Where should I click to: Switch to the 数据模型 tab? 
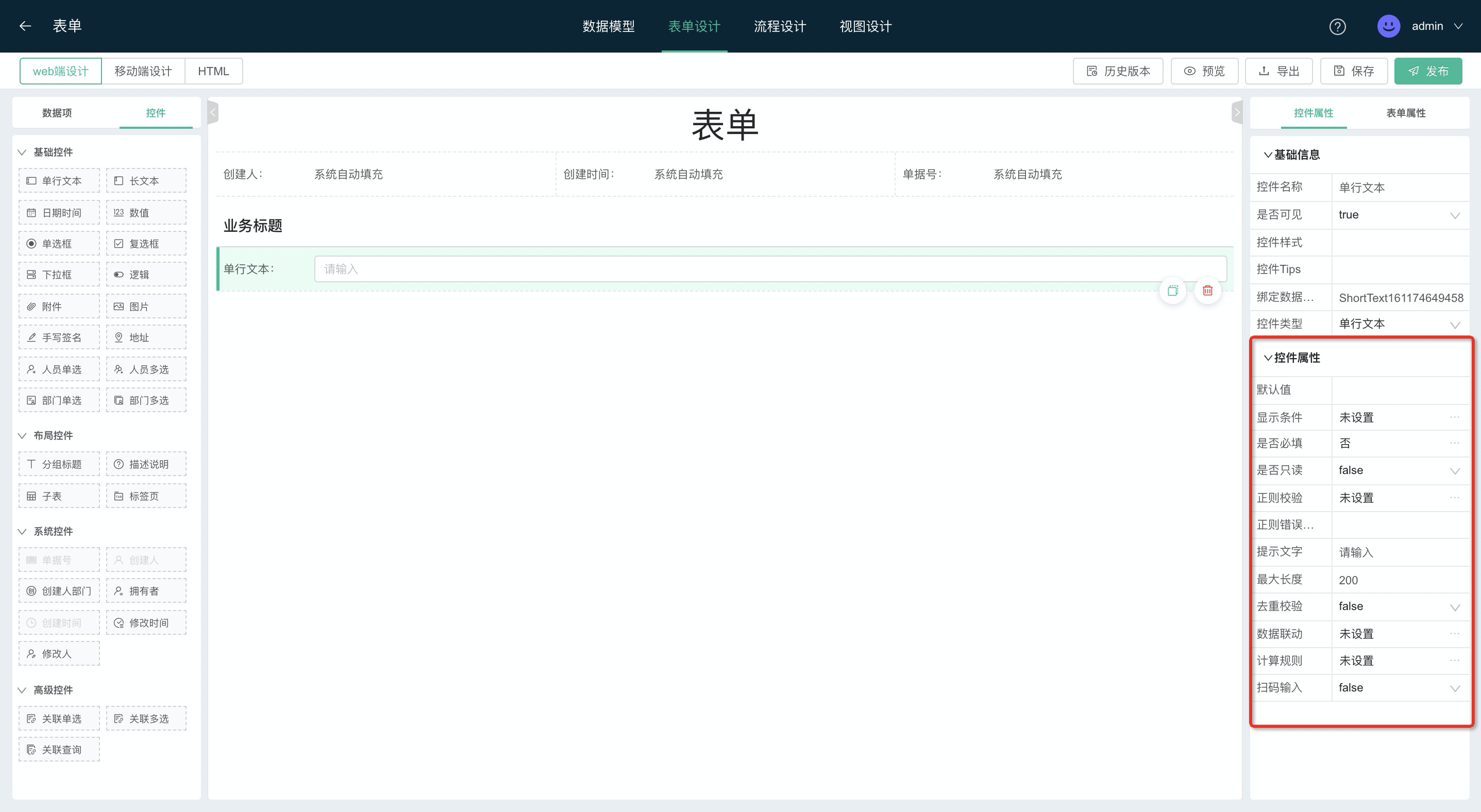[x=608, y=26]
